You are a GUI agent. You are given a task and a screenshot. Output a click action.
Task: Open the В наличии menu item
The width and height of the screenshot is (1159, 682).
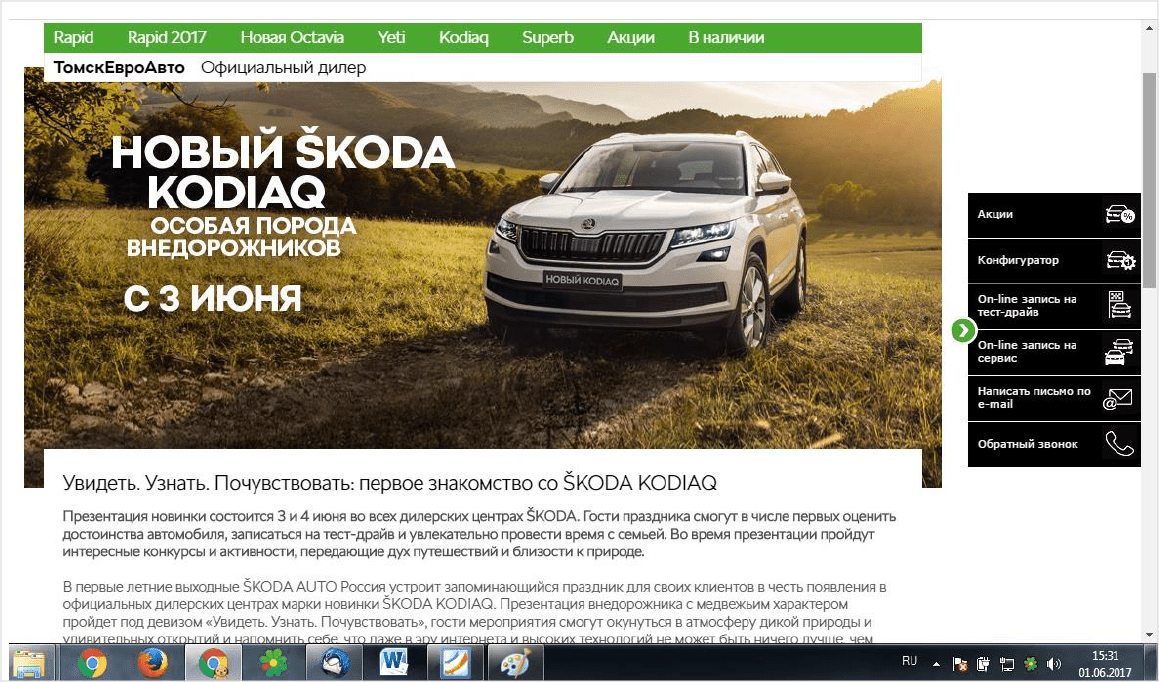pyautogui.click(x=723, y=37)
